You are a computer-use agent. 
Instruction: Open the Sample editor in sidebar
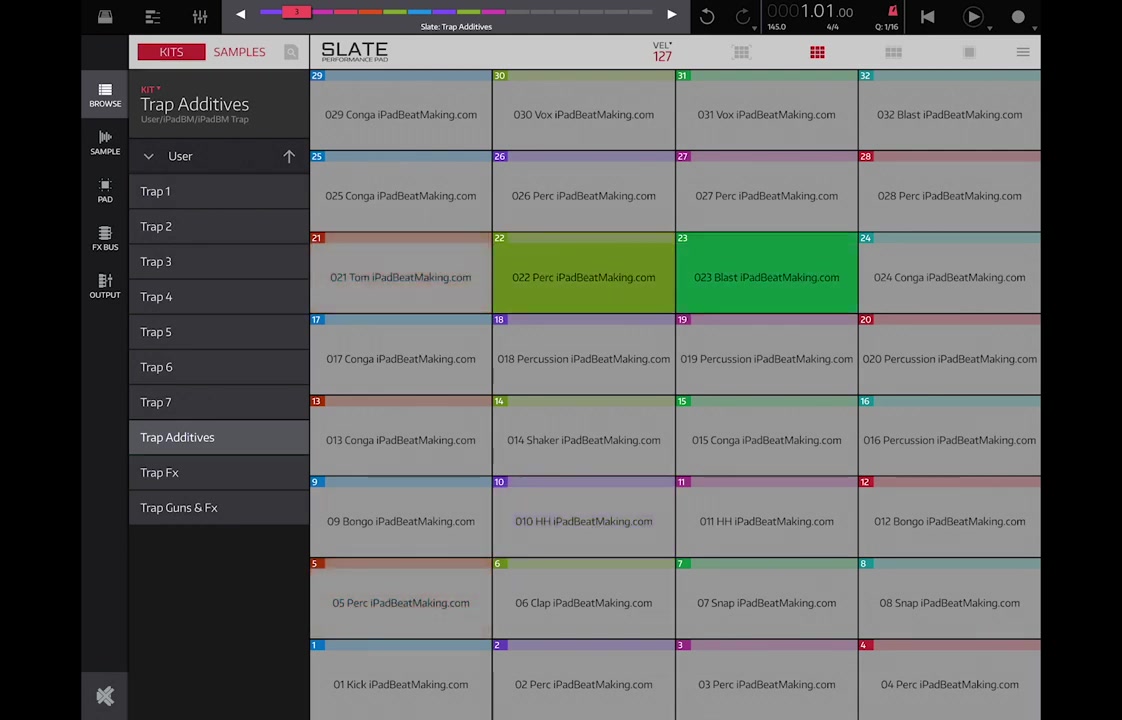point(105,142)
